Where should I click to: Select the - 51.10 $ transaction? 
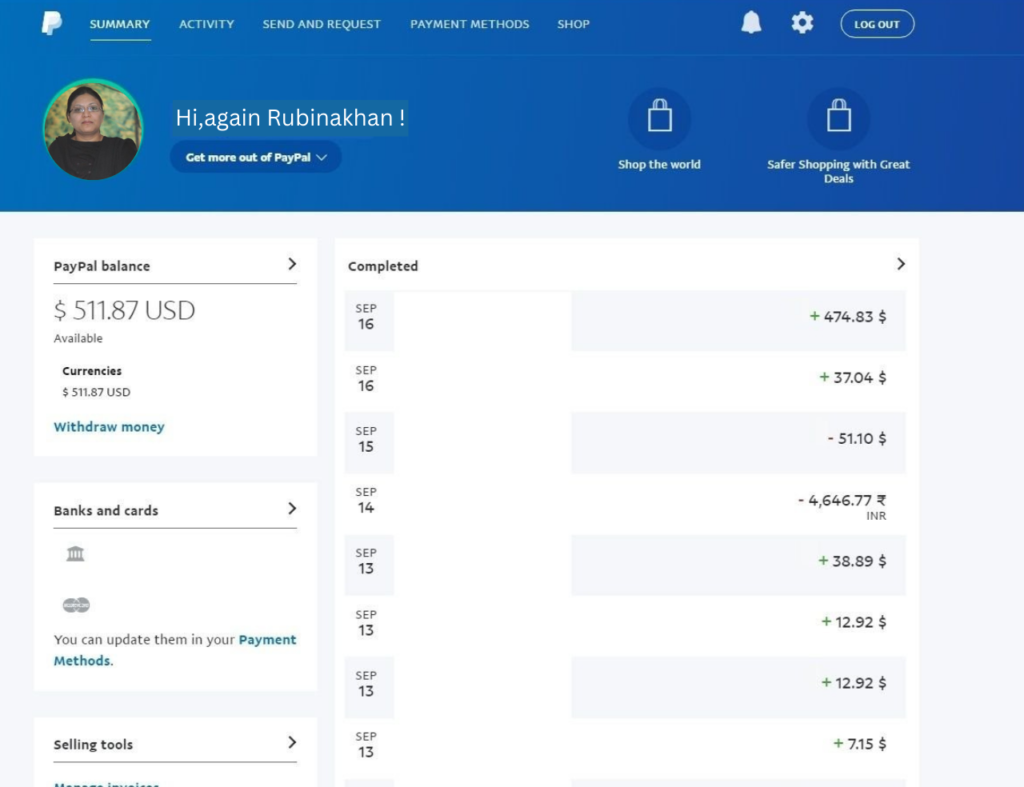pyautogui.click(x=625, y=443)
